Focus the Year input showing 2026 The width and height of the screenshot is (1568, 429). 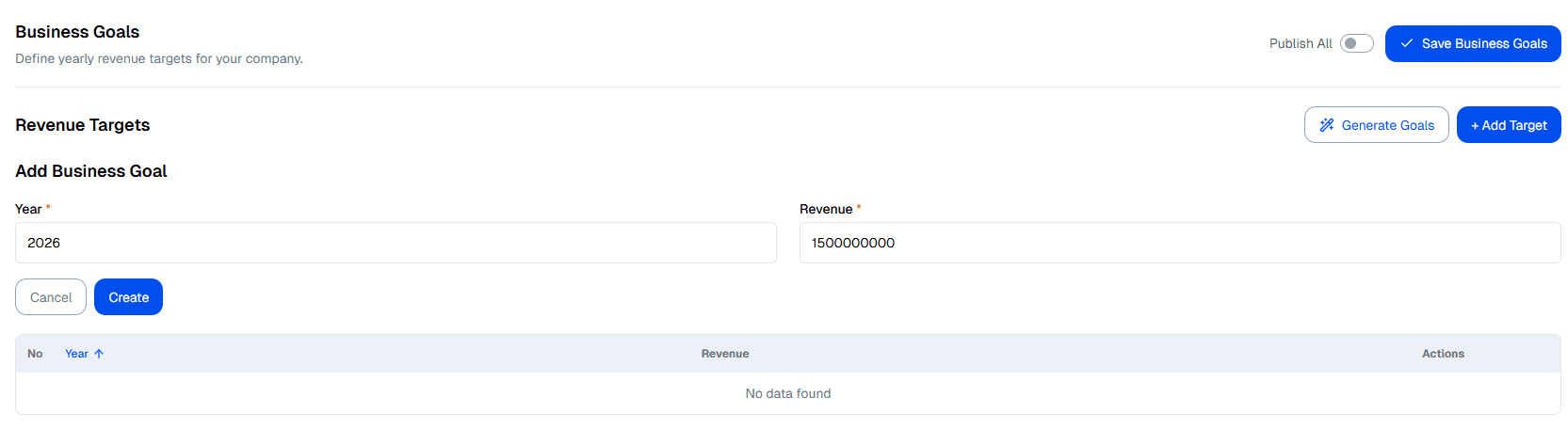click(396, 243)
